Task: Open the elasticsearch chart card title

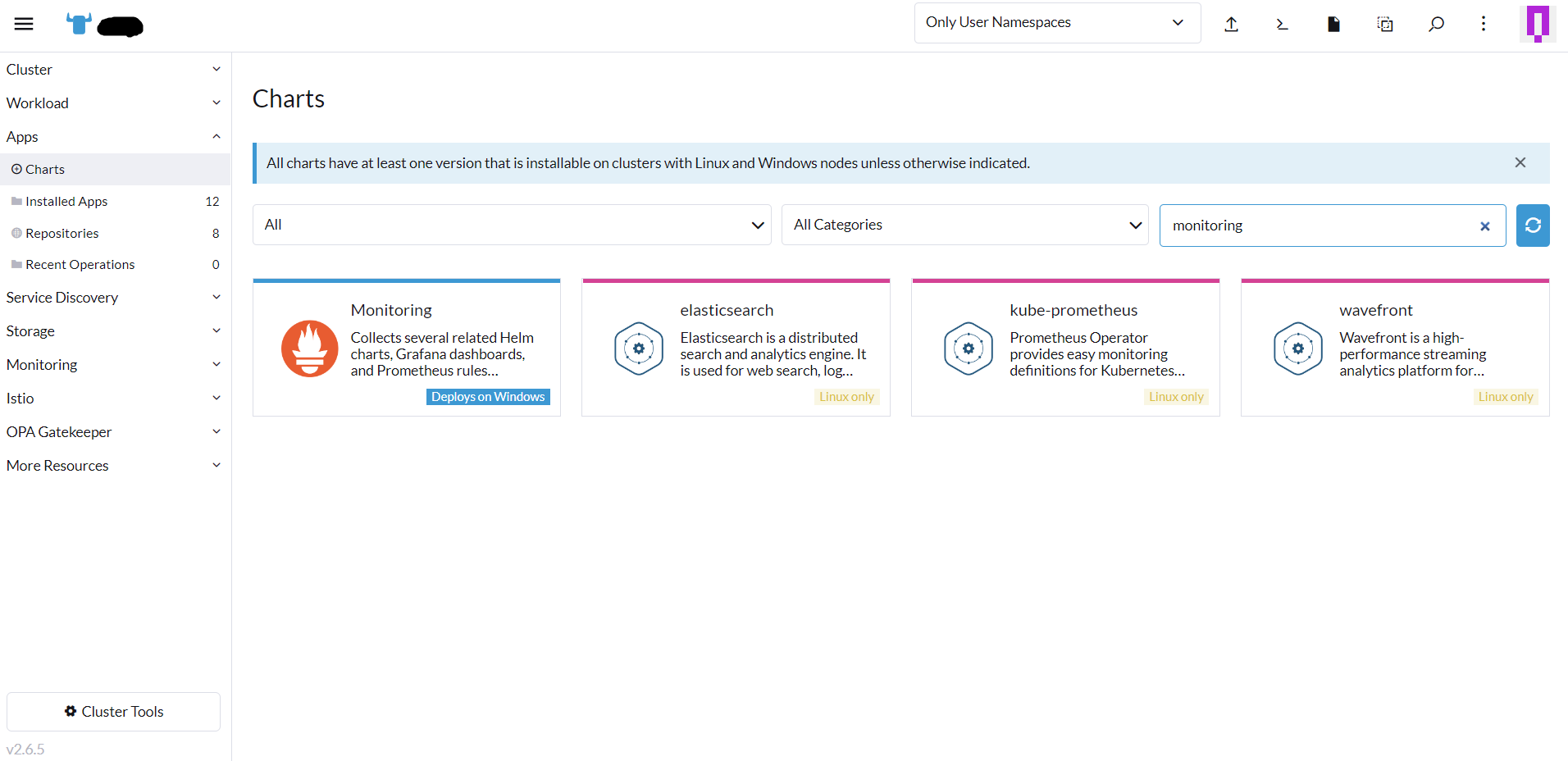Action: 727,310
